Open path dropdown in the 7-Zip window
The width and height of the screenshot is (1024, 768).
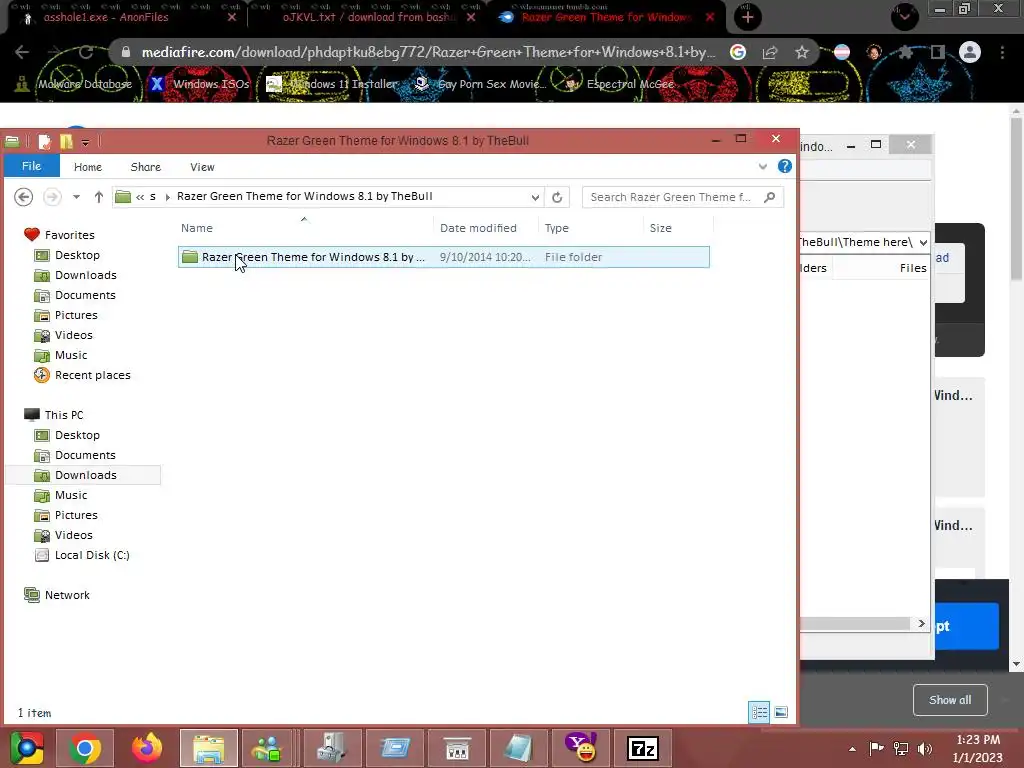[x=923, y=242]
